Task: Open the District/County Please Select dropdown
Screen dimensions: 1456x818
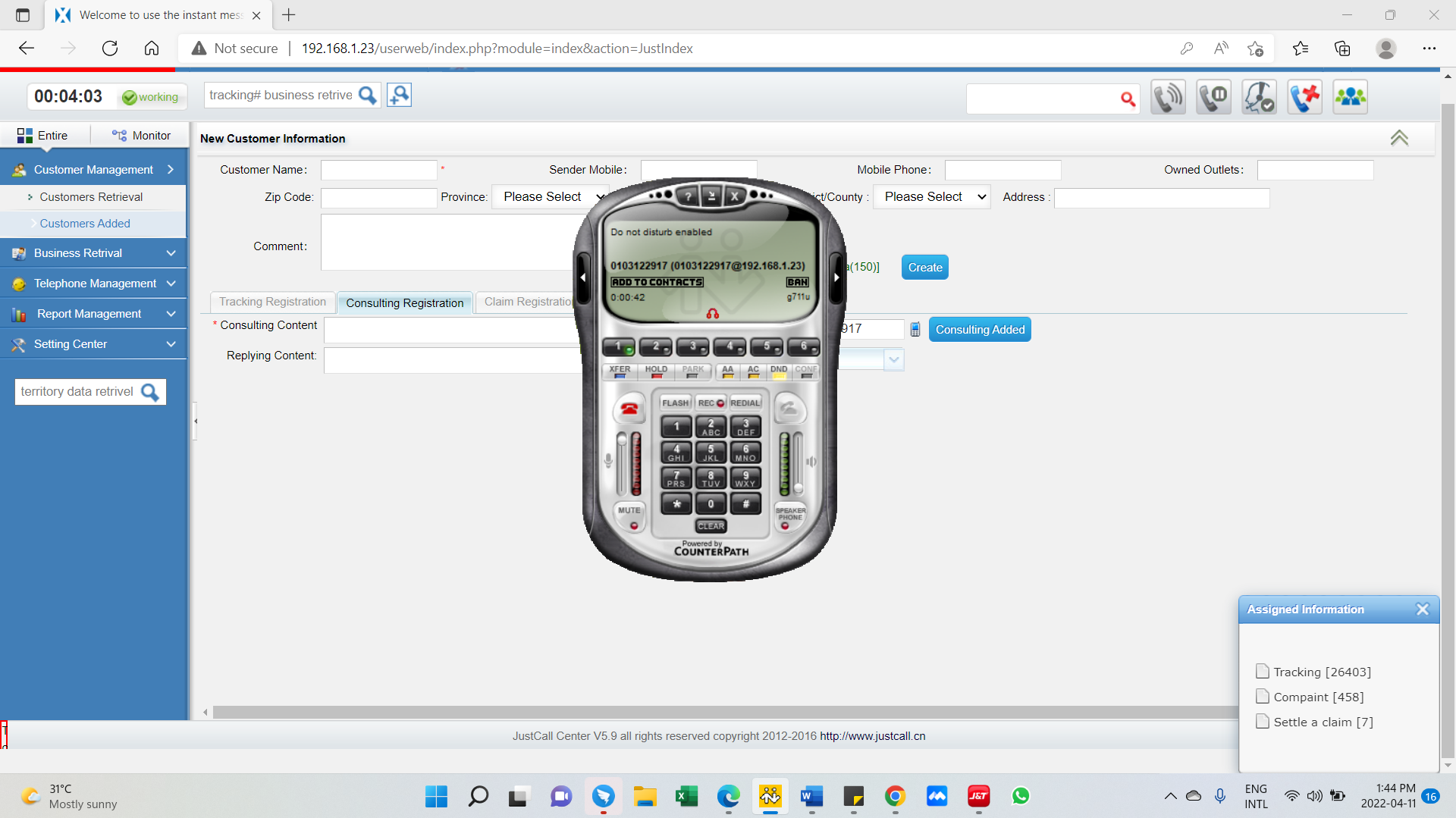Action: click(931, 197)
